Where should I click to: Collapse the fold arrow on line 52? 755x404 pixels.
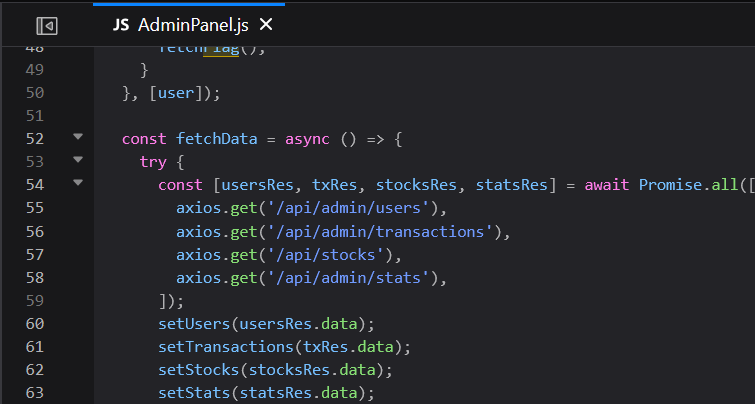click(x=78, y=137)
